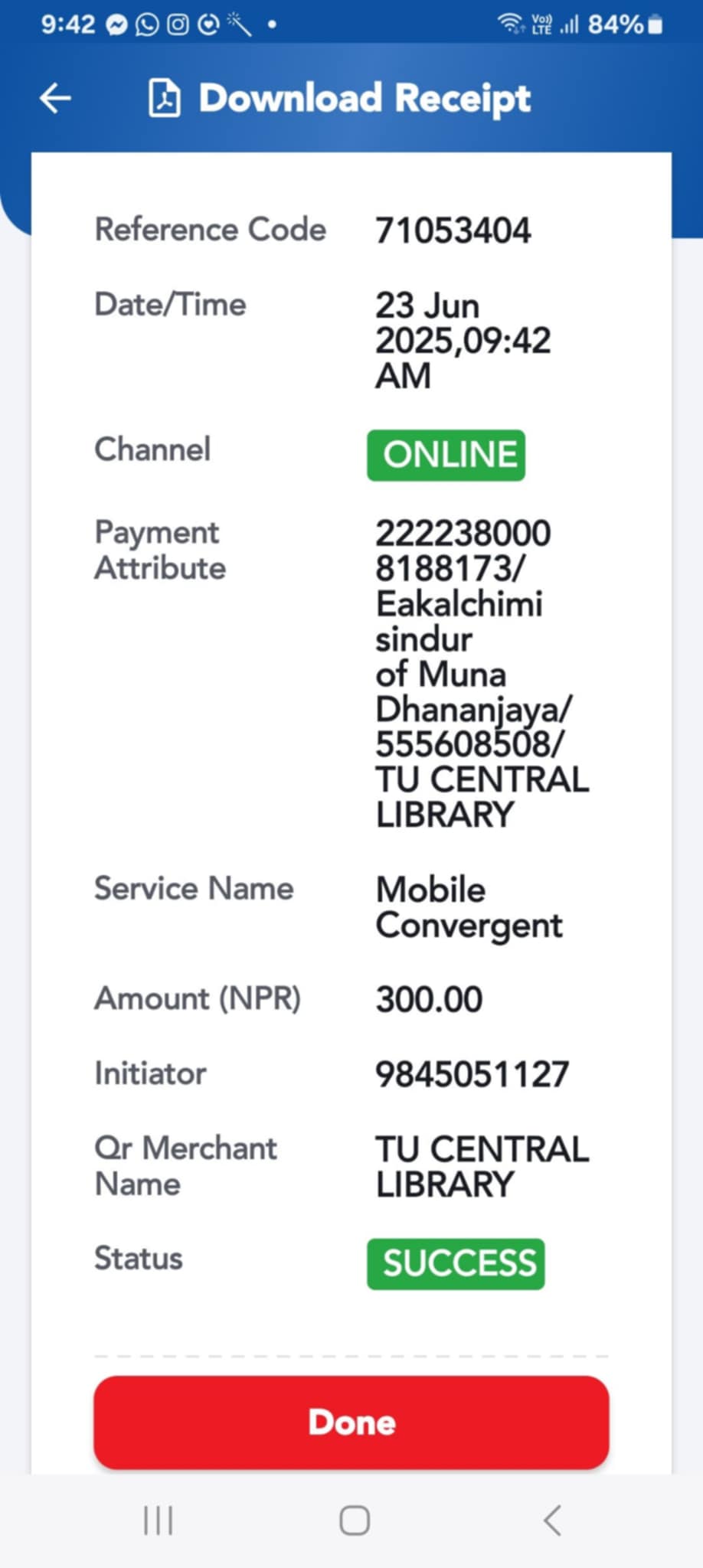Tap the Download Receipt title text
The width and height of the screenshot is (703, 1568).
(365, 99)
